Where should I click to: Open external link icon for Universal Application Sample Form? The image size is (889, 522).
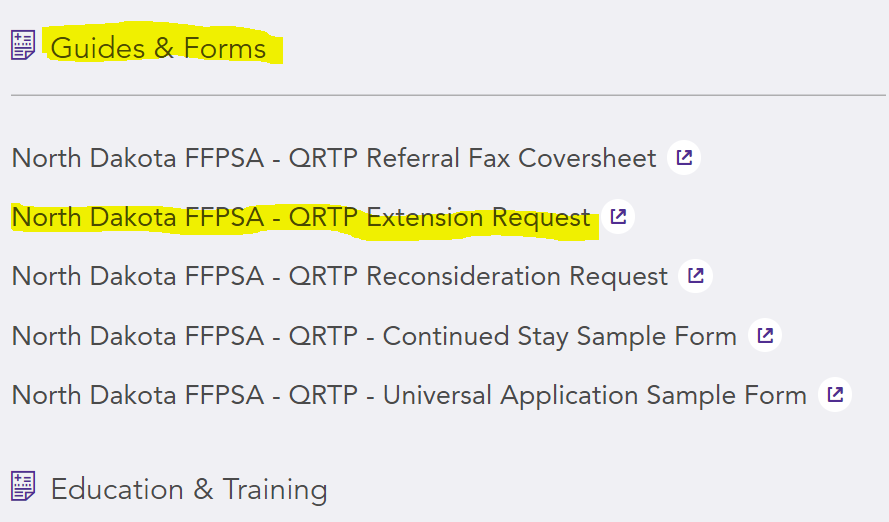(x=835, y=395)
